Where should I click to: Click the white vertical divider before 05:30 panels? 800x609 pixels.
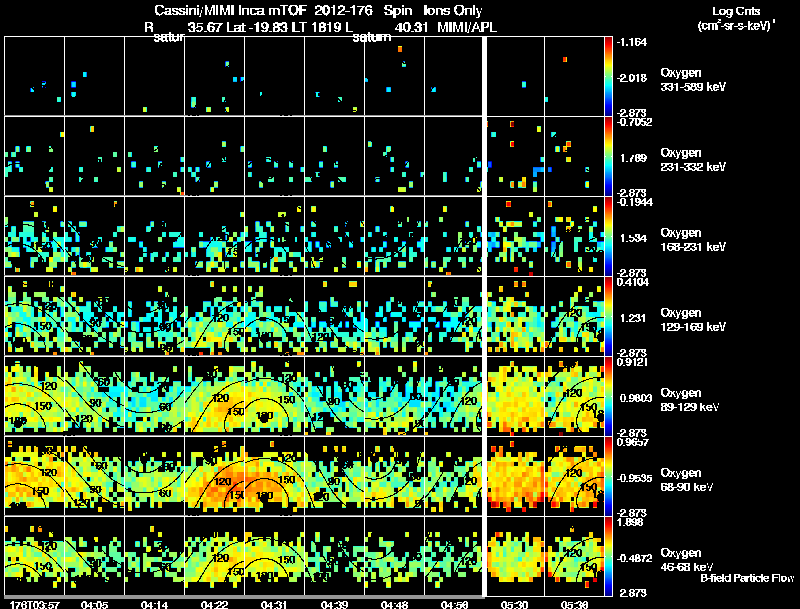tap(484, 316)
